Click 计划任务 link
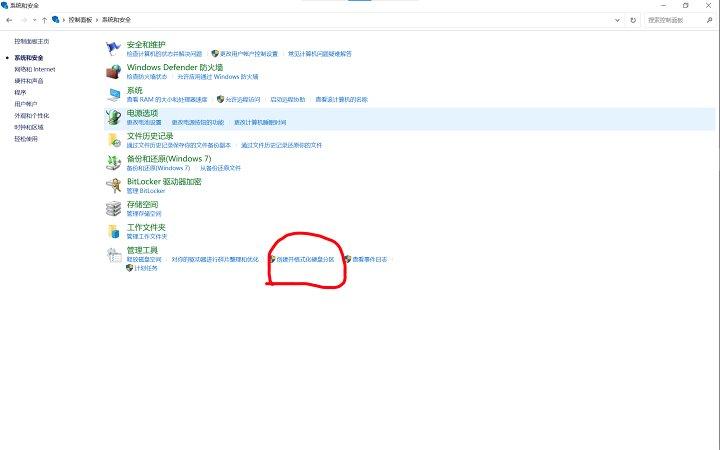The height and width of the screenshot is (450, 720). click(x=146, y=268)
